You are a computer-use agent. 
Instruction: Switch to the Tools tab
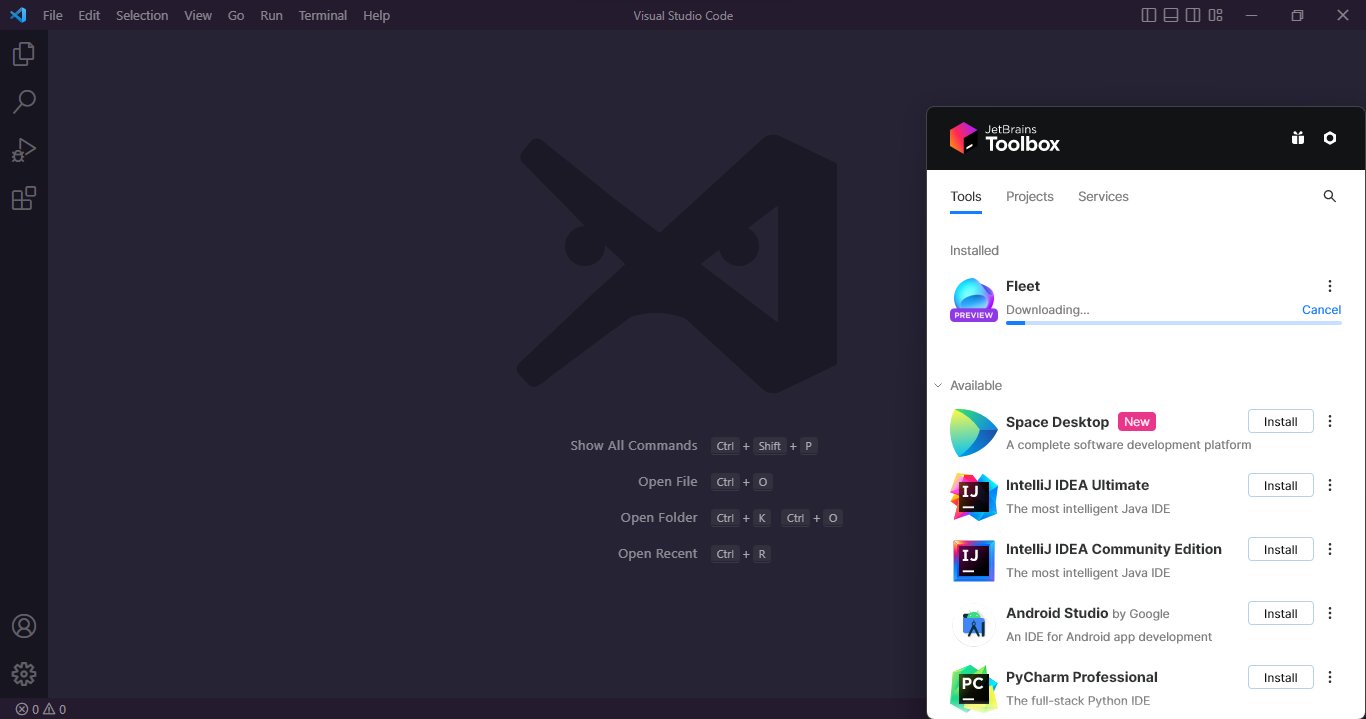click(x=966, y=197)
